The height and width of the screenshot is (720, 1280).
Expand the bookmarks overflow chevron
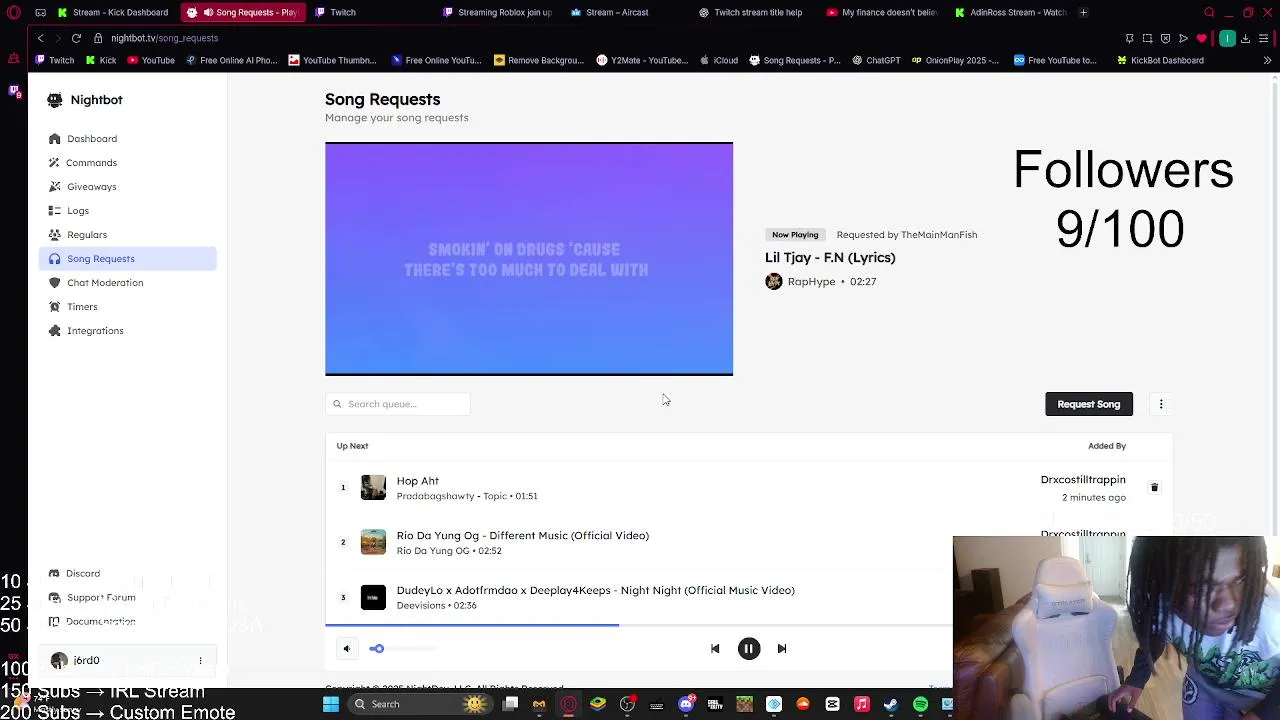(x=1267, y=60)
